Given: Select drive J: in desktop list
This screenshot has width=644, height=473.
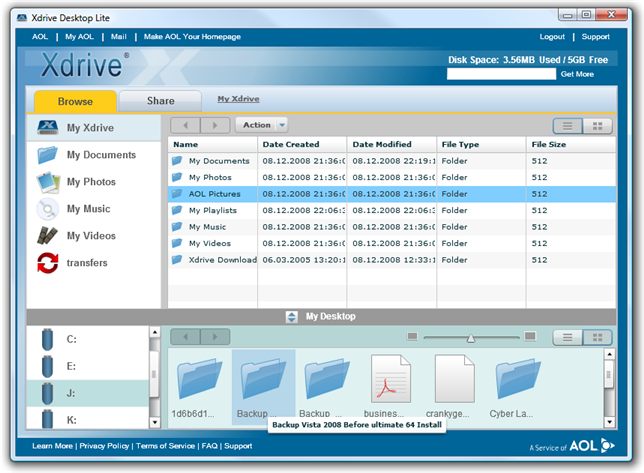Looking at the screenshot, I should 87,393.
